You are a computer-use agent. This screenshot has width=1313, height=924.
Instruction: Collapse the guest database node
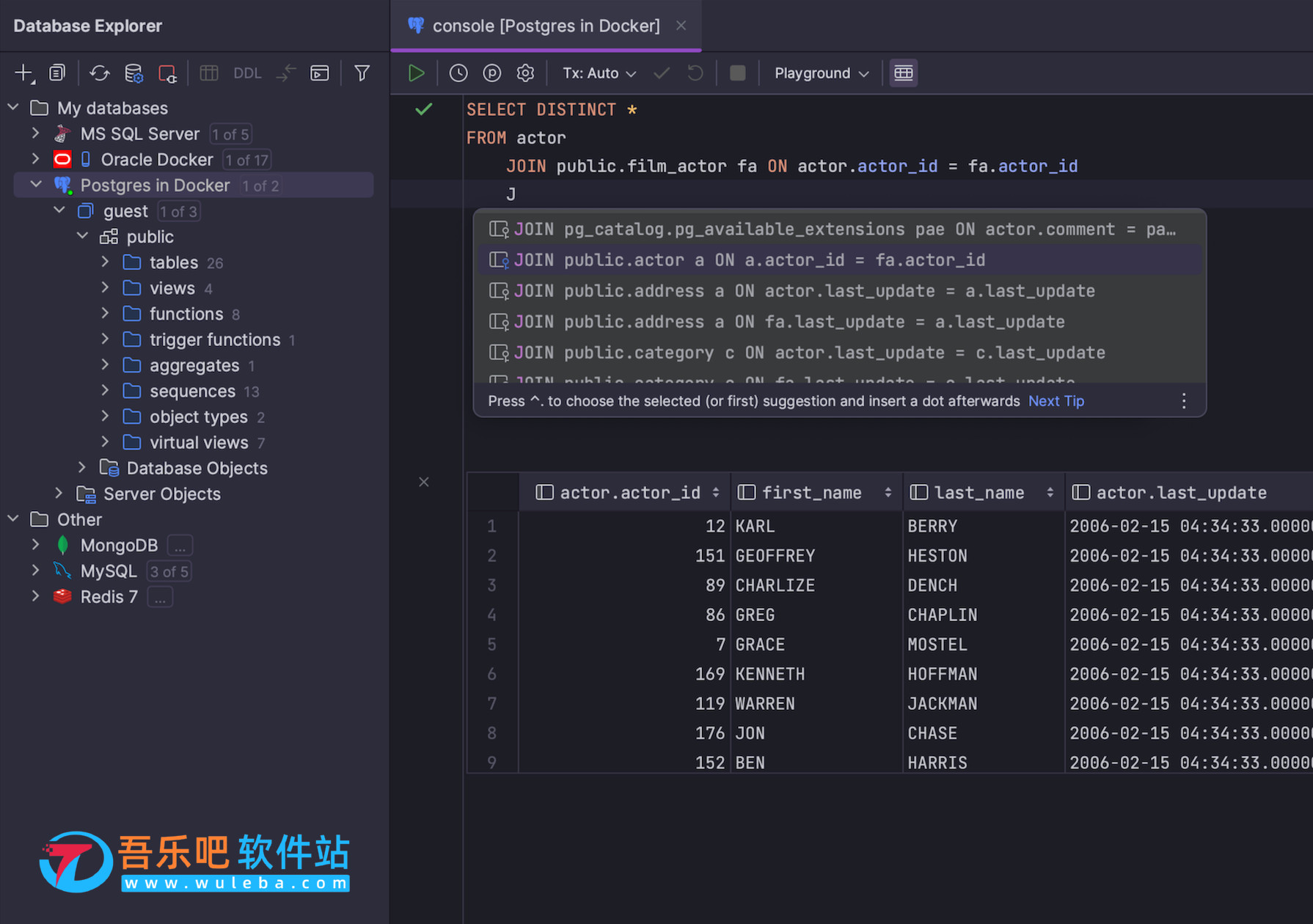(x=59, y=210)
